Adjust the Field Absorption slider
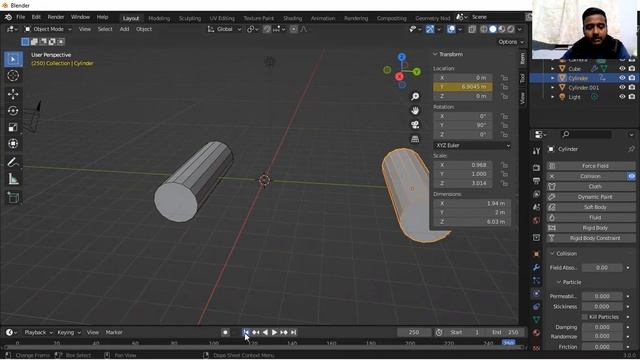 tap(602, 268)
